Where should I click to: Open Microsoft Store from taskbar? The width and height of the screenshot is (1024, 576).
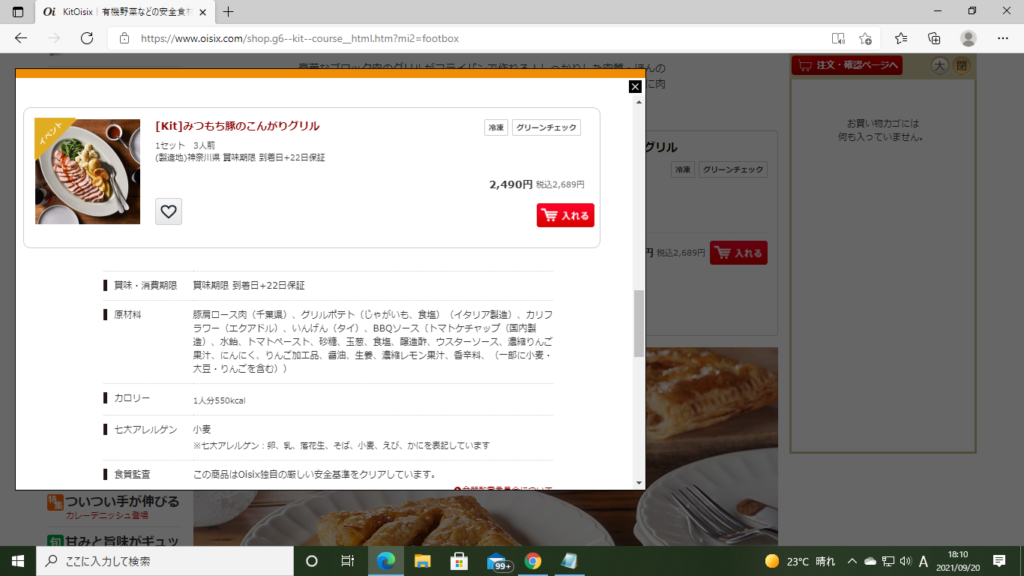(459, 561)
